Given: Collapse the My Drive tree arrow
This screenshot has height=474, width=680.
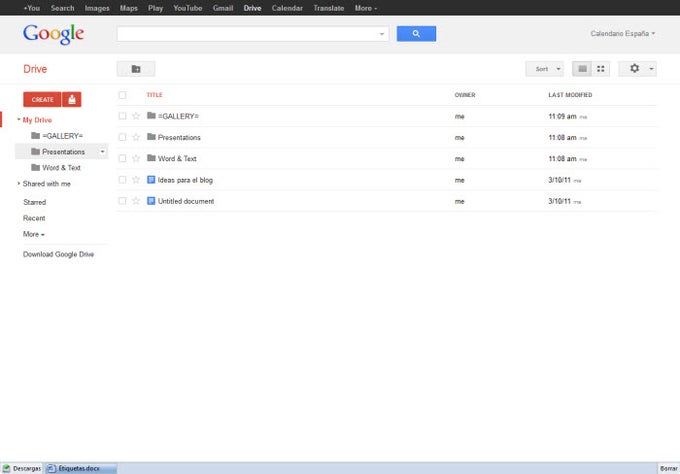Looking at the screenshot, I should click(x=19, y=119).
